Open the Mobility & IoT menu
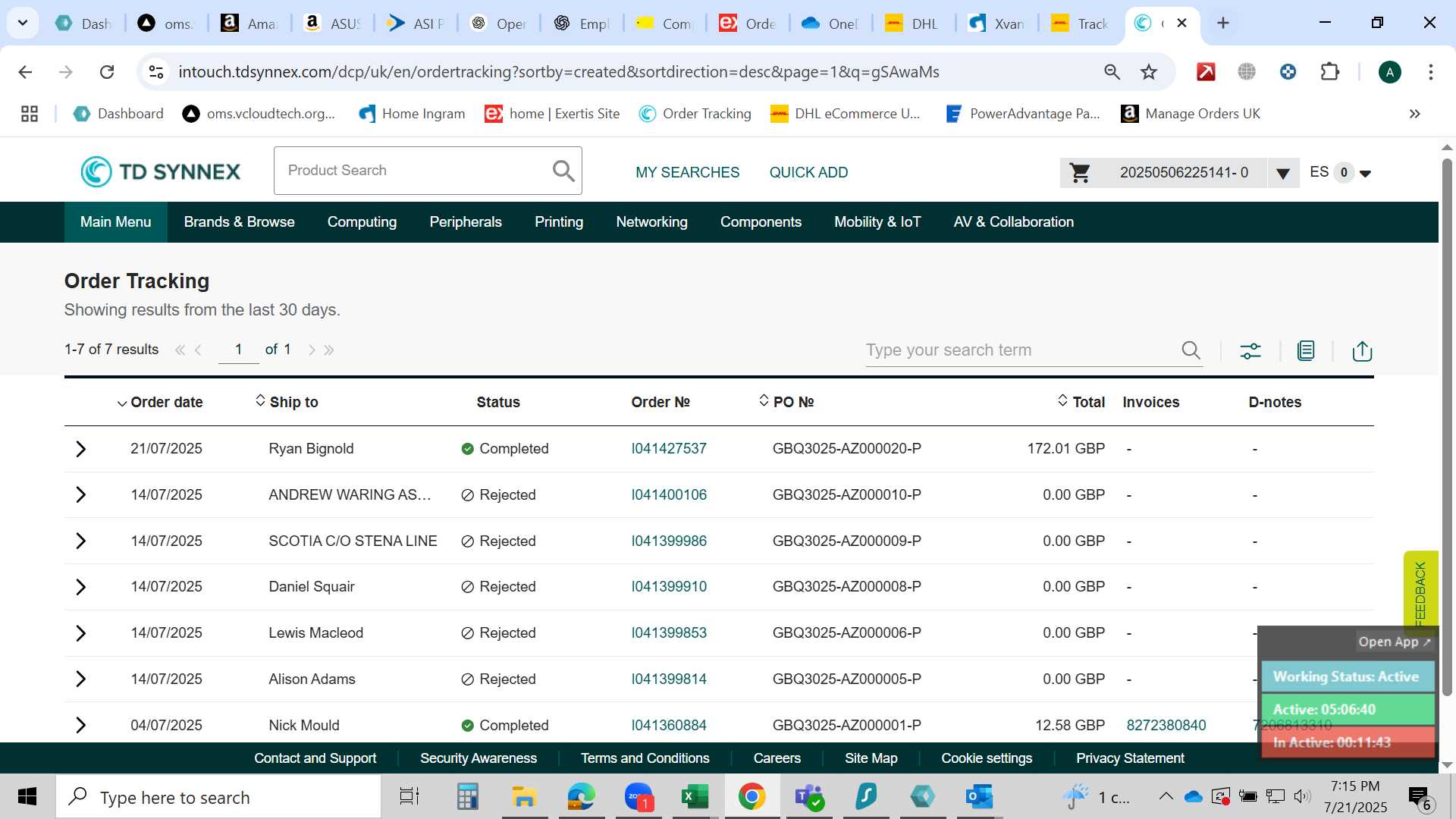This screenshot has width=1456, height=819. click(877, 222)
